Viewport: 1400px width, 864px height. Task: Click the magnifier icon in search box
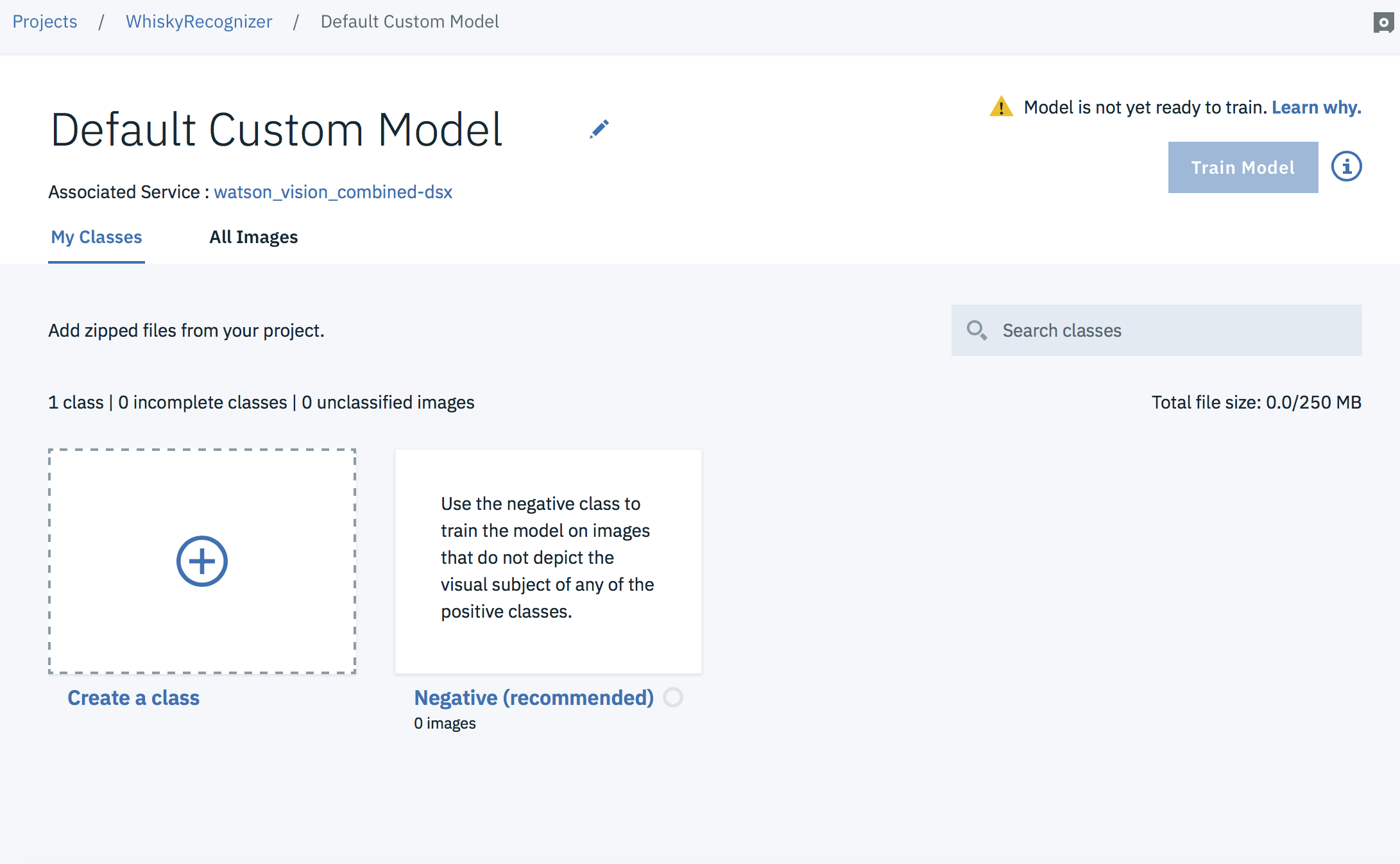click(977, 330)
